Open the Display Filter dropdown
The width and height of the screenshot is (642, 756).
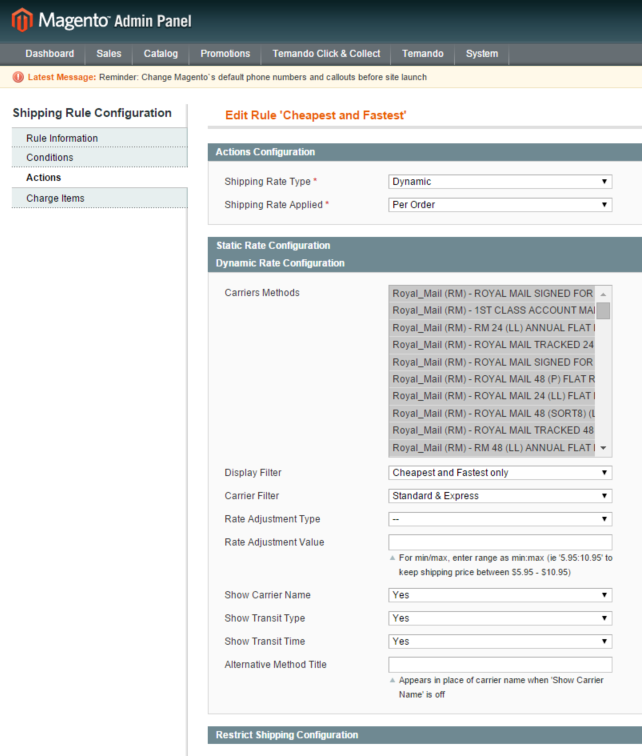point(500,472)
